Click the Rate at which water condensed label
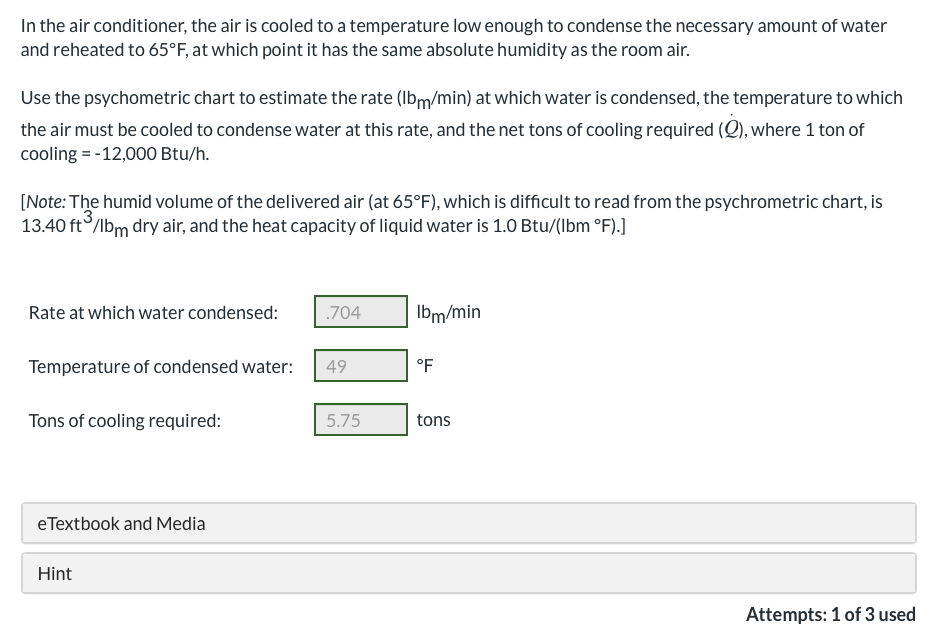Image resolution: width=934 pixels, height=638 pixels. pyautogui.click(x=153, y=312)
